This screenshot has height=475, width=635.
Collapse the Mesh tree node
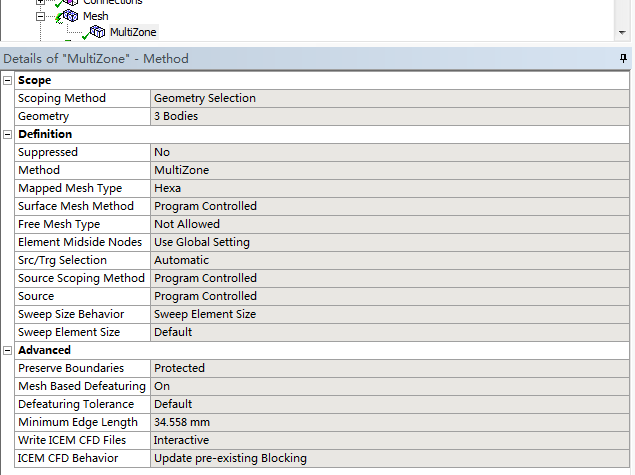click(x=41, y=16)
